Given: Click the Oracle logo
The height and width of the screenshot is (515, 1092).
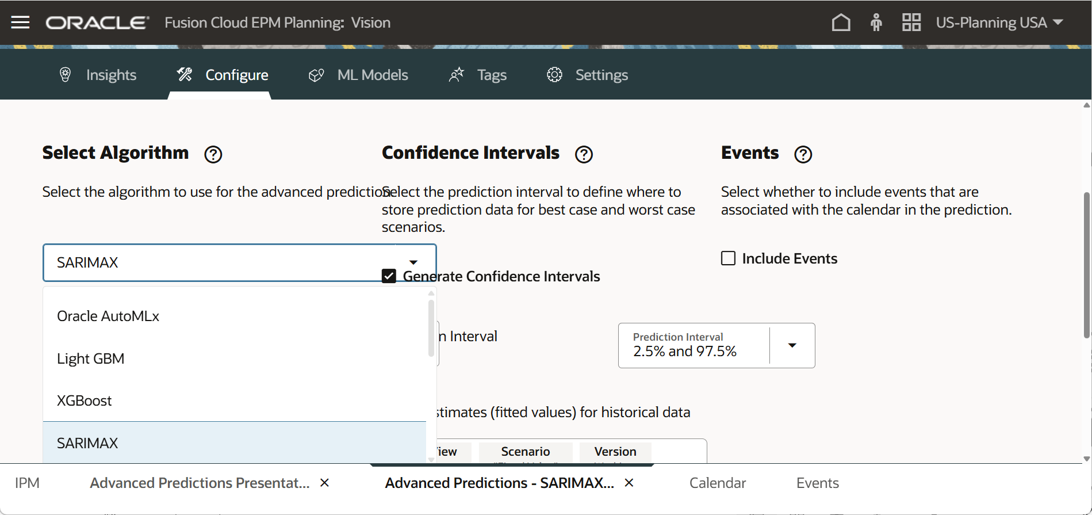Looking at the screenshot, I should (98, 23).
